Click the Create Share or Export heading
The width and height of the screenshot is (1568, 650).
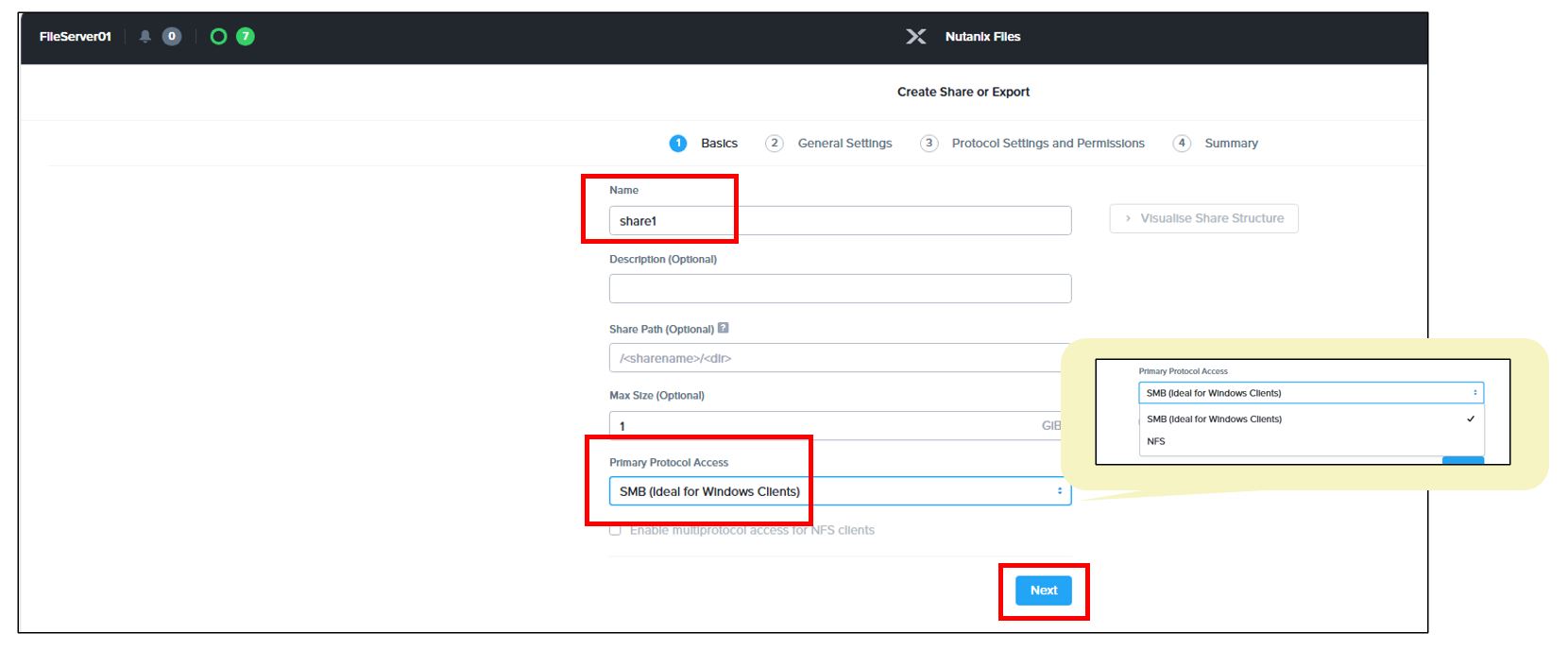point(963,92)
